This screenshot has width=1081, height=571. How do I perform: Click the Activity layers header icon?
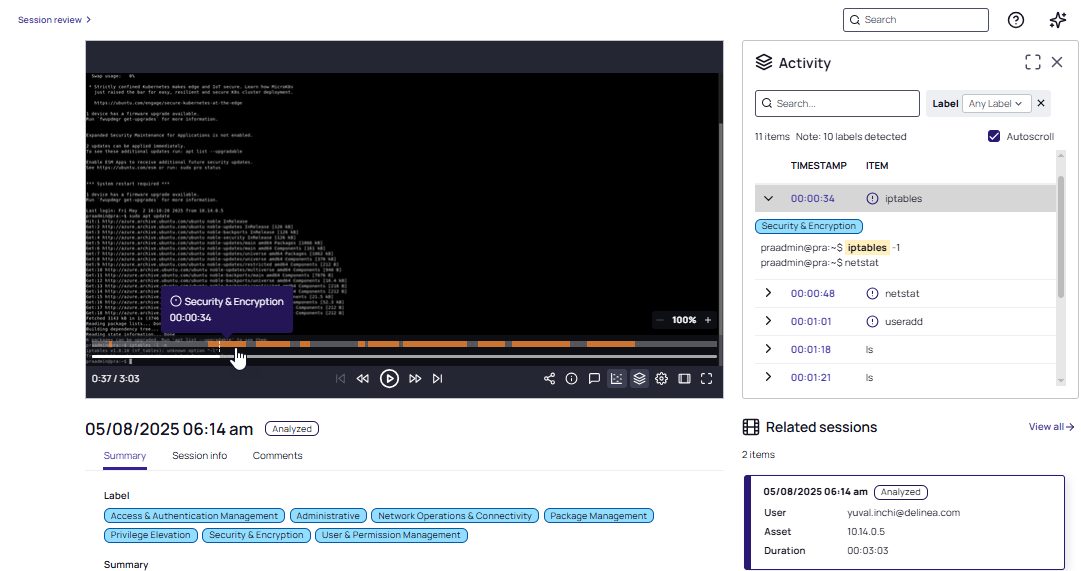click(764, 62)
